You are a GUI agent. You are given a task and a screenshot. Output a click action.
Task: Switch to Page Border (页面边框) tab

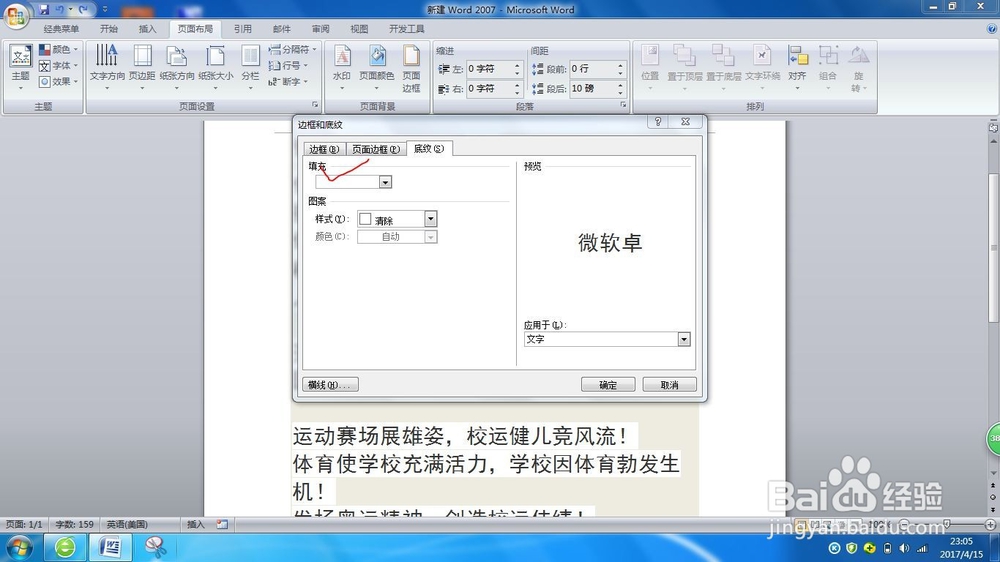376,149
